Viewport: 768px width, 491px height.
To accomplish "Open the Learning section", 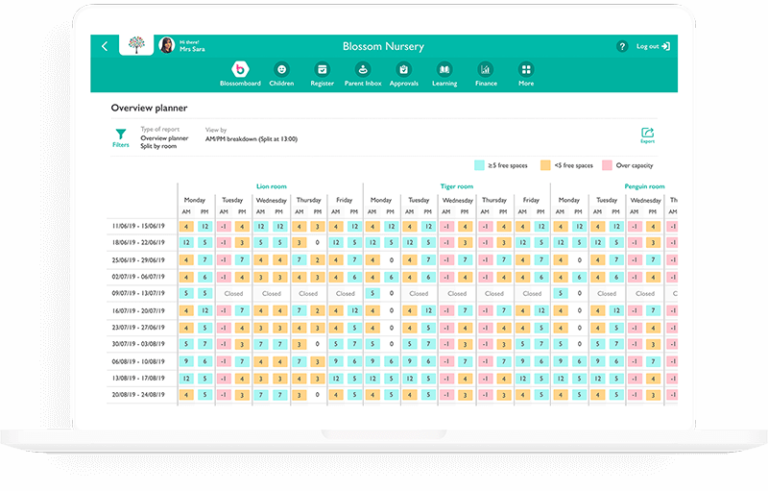I will [x=443, y=70].
